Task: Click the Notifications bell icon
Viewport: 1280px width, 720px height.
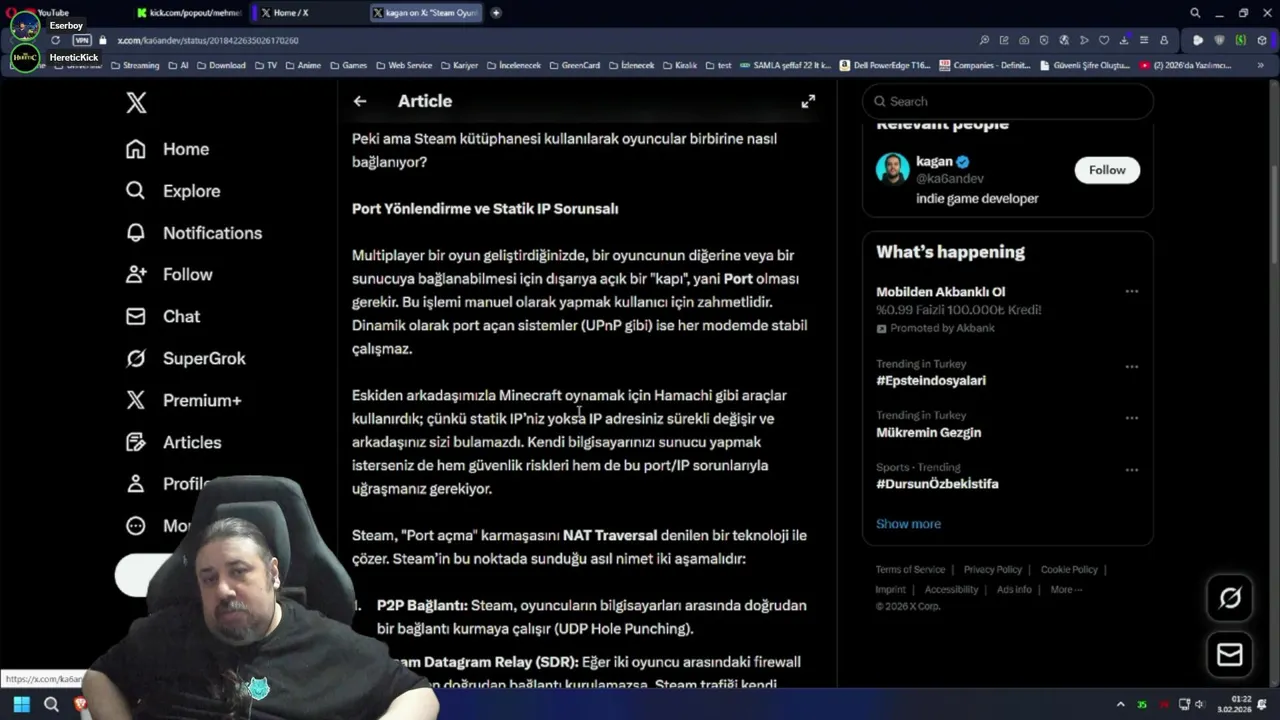Action: (136, 233)
